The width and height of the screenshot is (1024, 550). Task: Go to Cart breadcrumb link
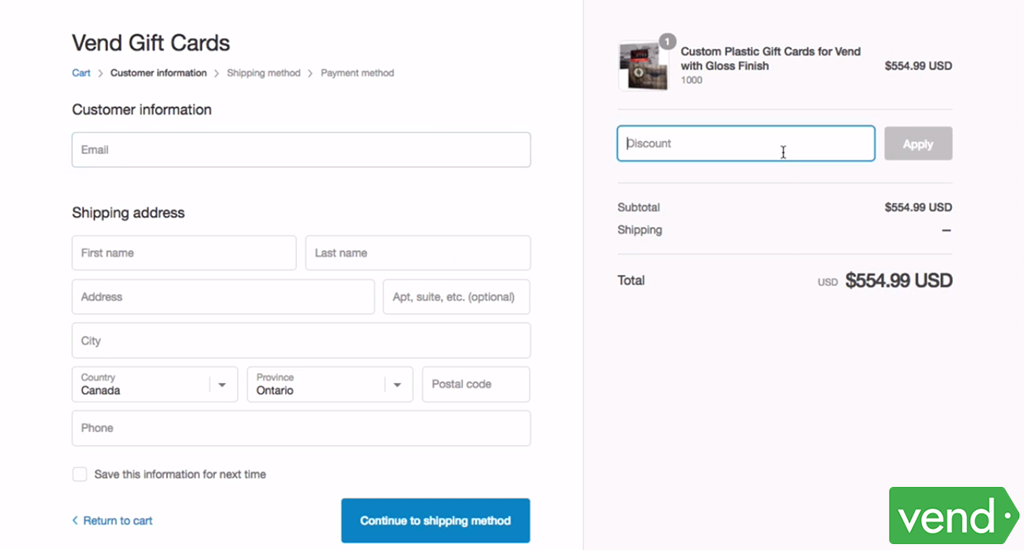(x=81, y=73)
